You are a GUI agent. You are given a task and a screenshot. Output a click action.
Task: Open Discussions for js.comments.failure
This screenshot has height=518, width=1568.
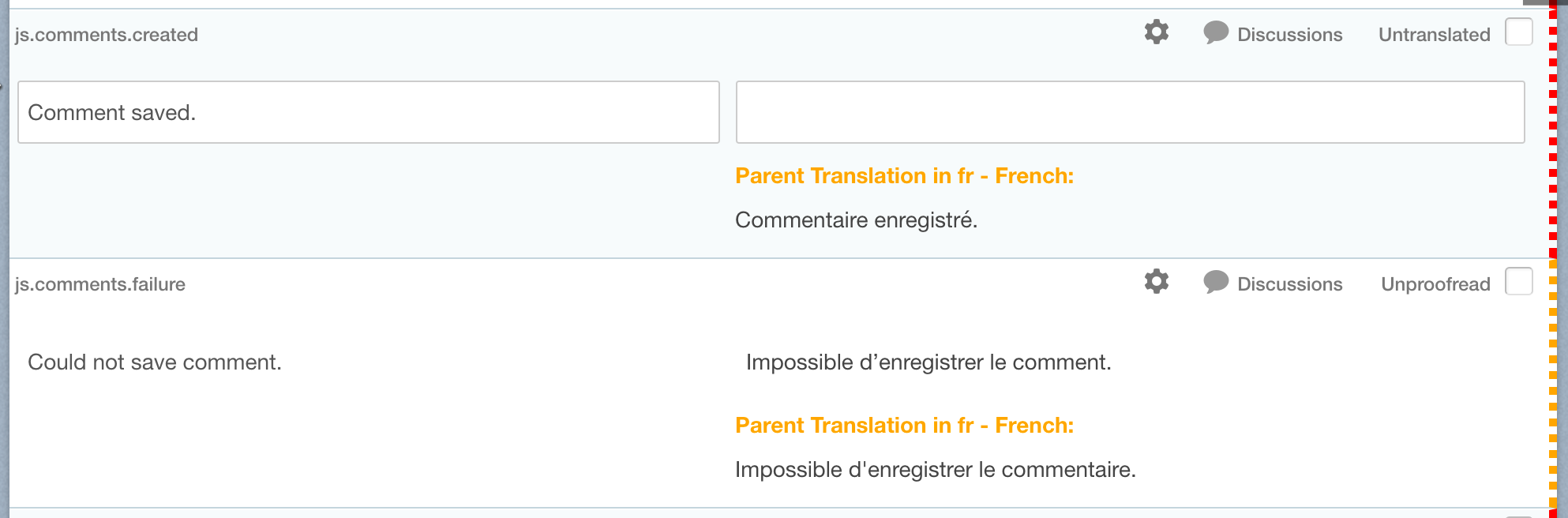point(1289,284)
